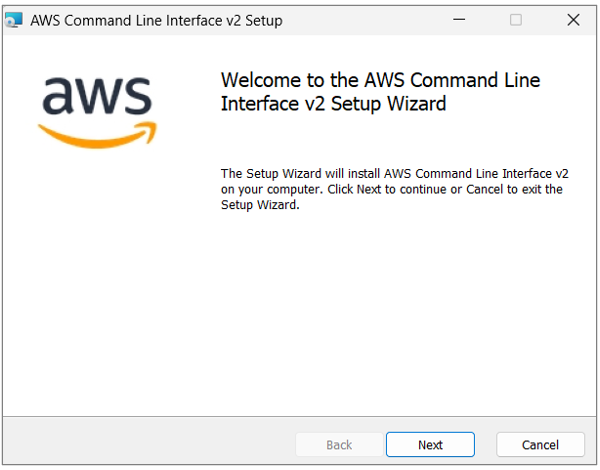Viewport: 600px width, 470px height.
Task: Click the empty grey footer left of Back
Action: [149, 444]
